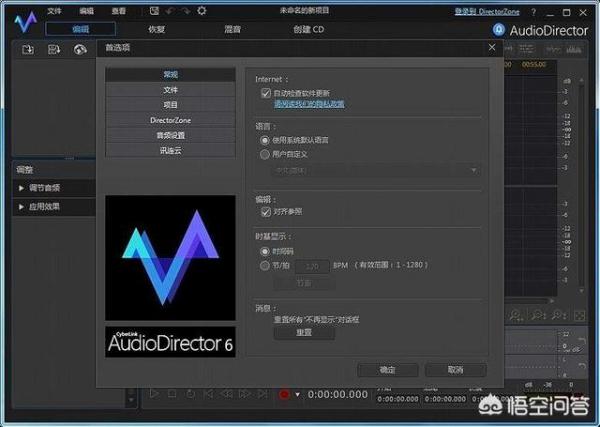Screen dimensions: 600x427
Task: Select 音频设置 preferences category
Action: tap(170, 135)
